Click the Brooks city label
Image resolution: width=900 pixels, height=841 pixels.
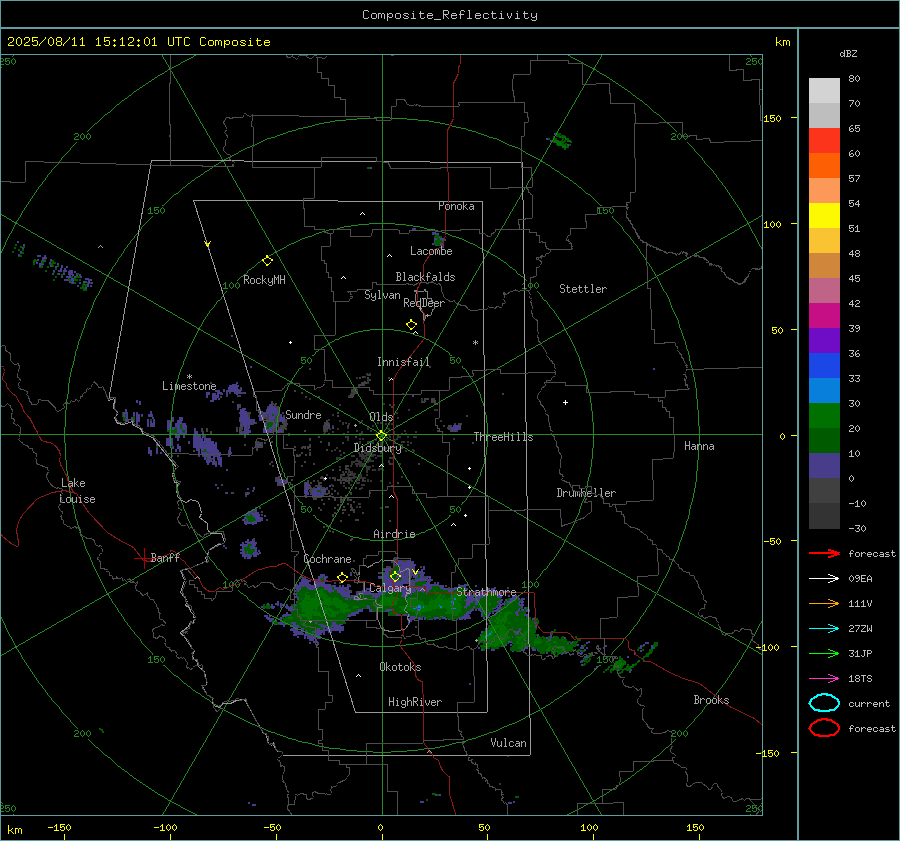[x=711, y=700]
